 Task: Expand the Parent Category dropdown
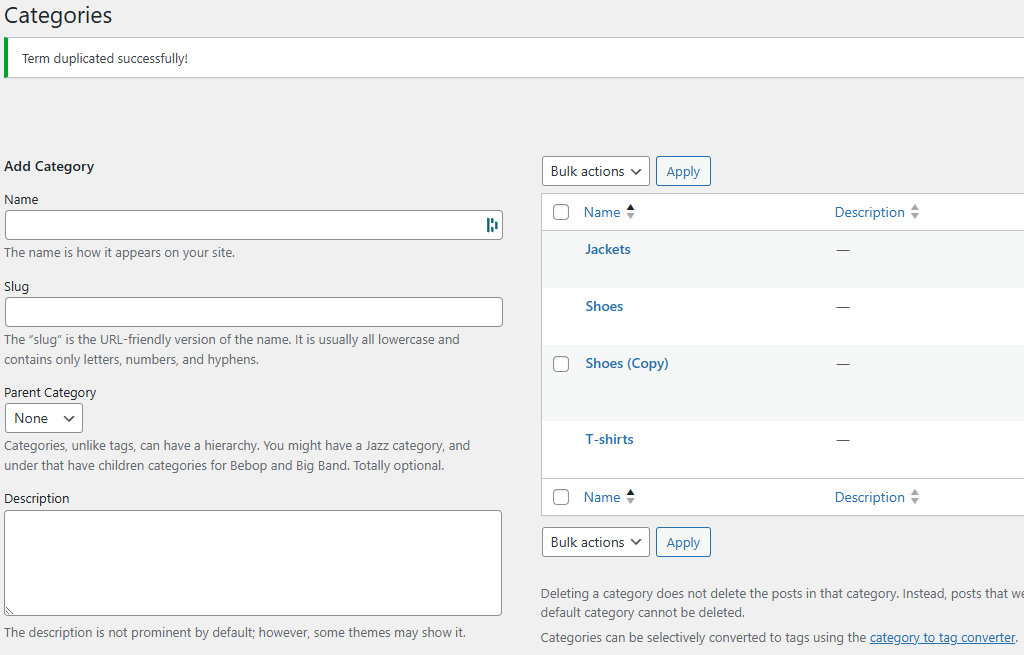click(x=44, y=418)
